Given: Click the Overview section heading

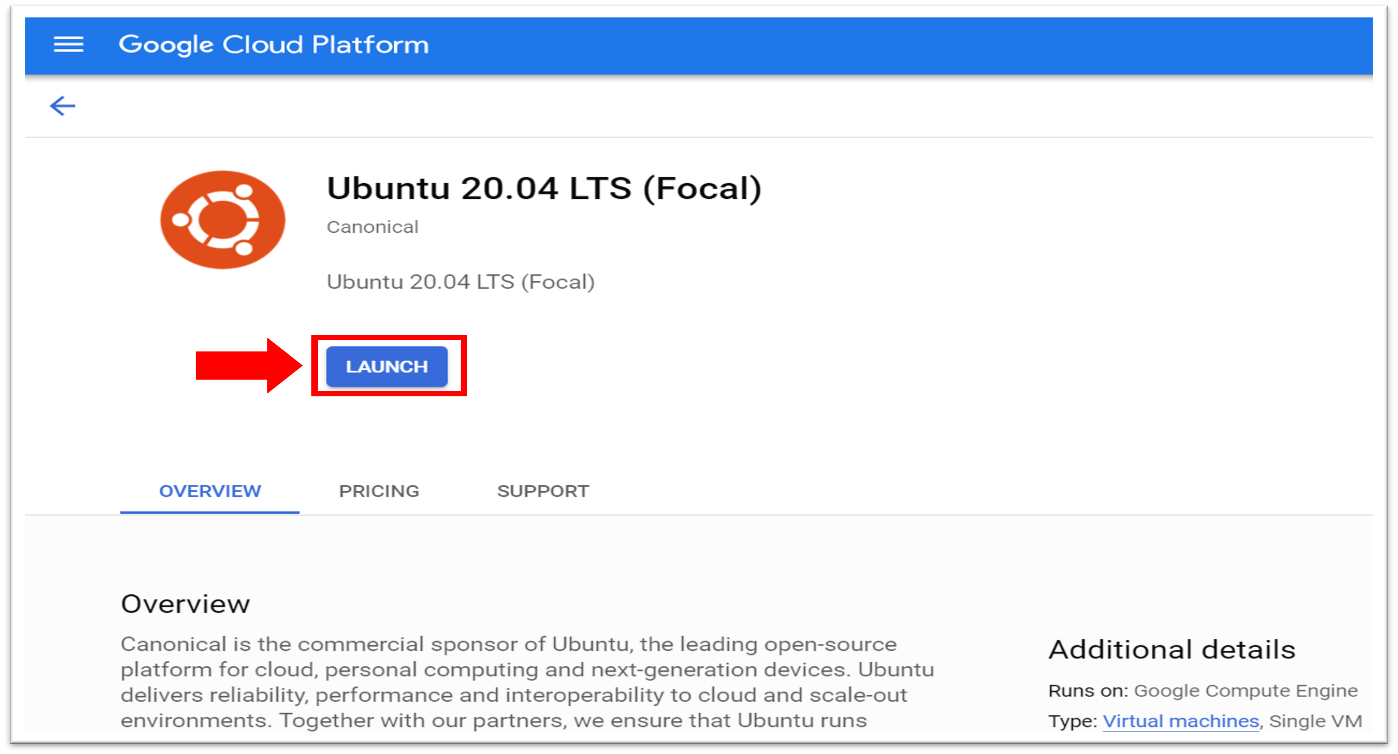Looking at the screenshot, I should (185, 604).
